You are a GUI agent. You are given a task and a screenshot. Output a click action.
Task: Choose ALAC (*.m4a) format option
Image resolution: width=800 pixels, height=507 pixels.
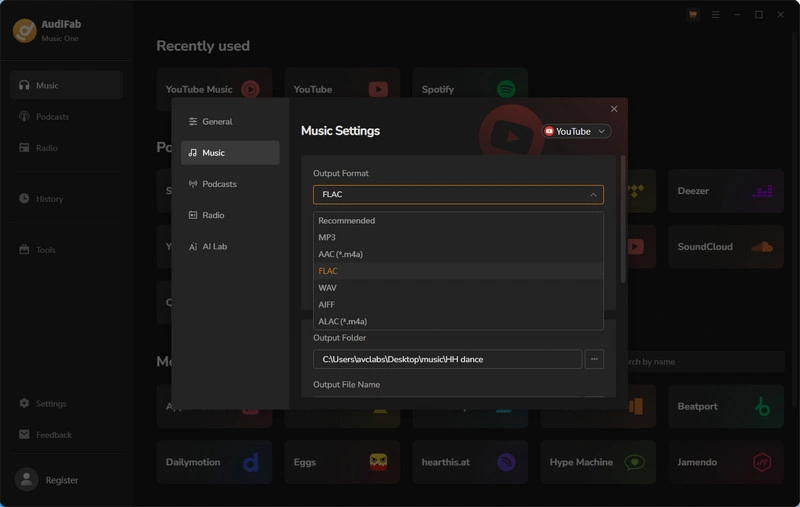coord(458,321)
